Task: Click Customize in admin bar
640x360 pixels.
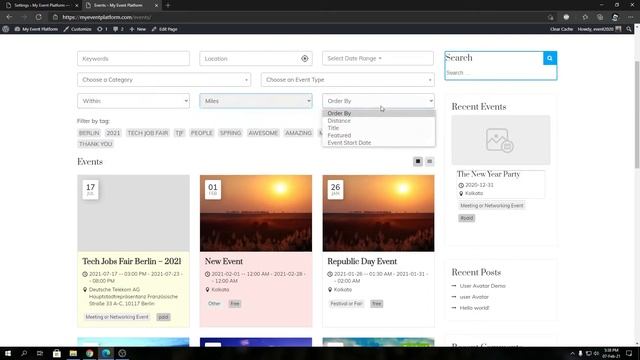Action: click(78, 29)
